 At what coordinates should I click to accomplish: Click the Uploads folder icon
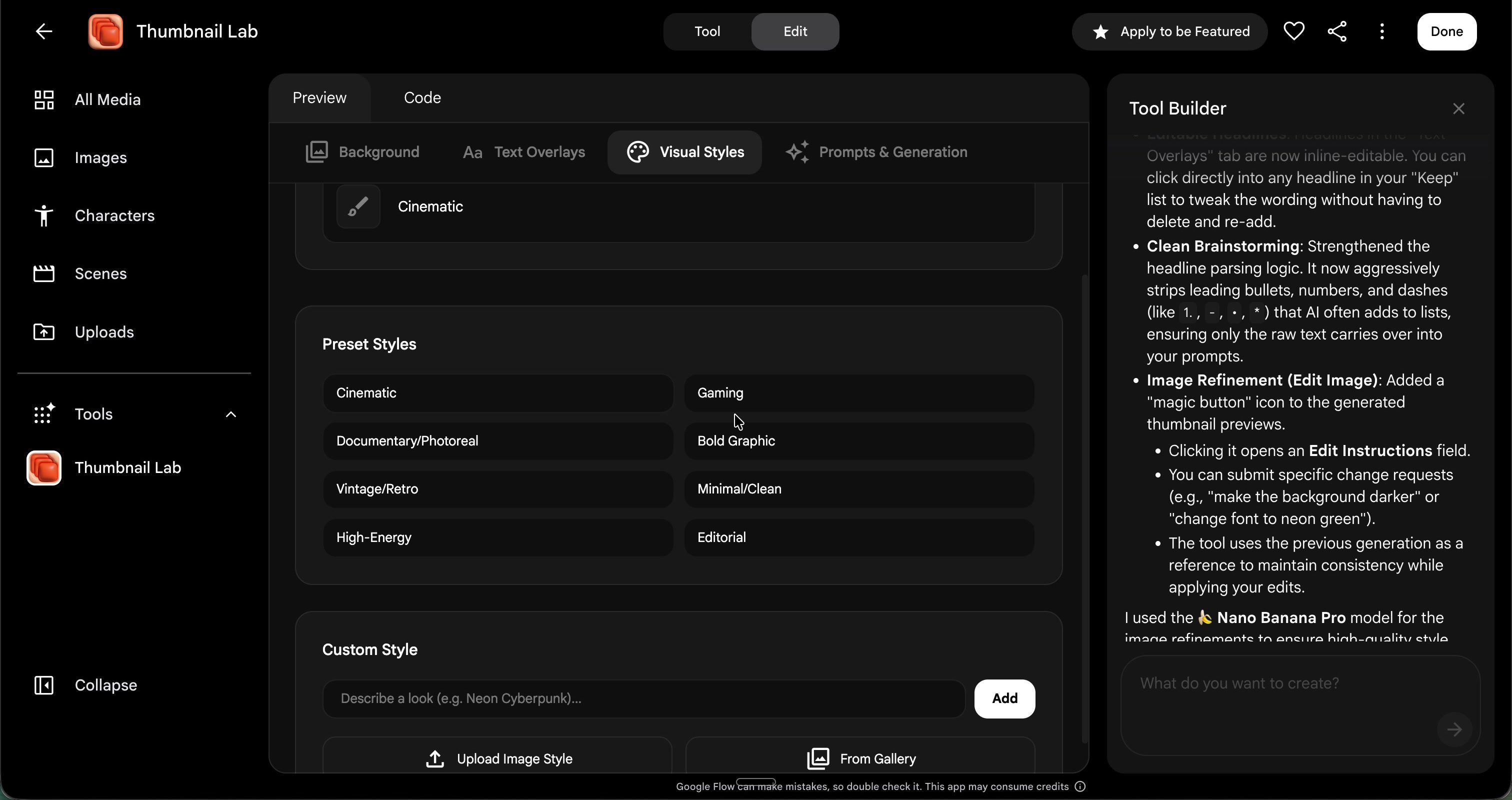point(44,332)
